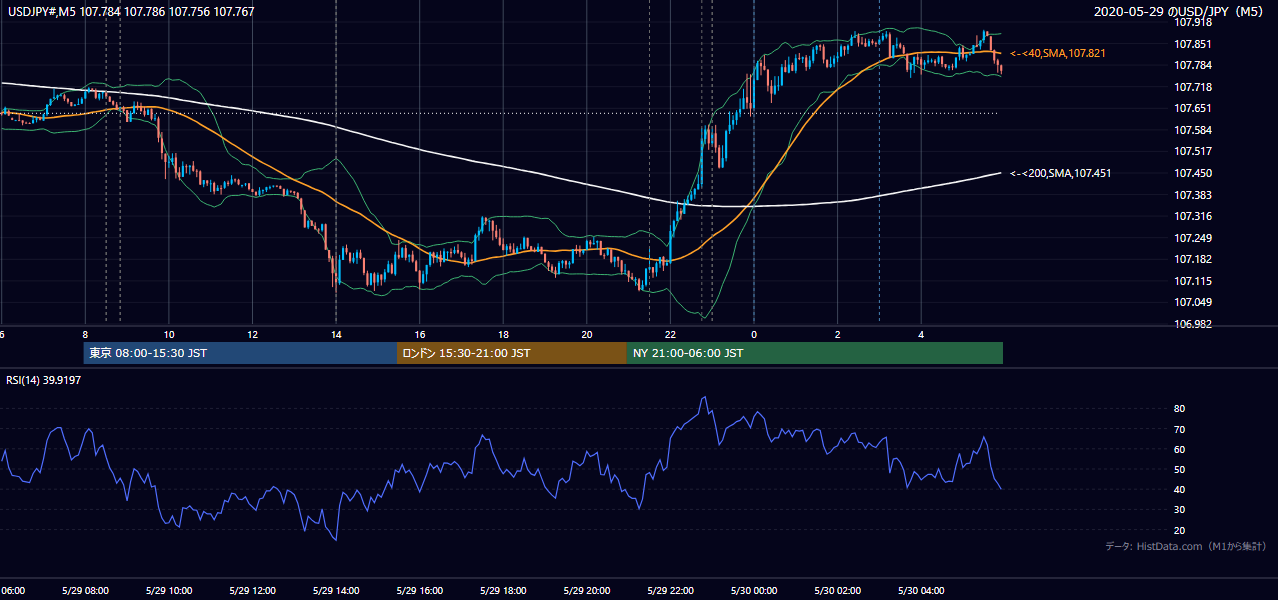Click the 5/29 08:00 date label
The height and width of the screenshot is (600, 1278).
[x=84, y=591]
